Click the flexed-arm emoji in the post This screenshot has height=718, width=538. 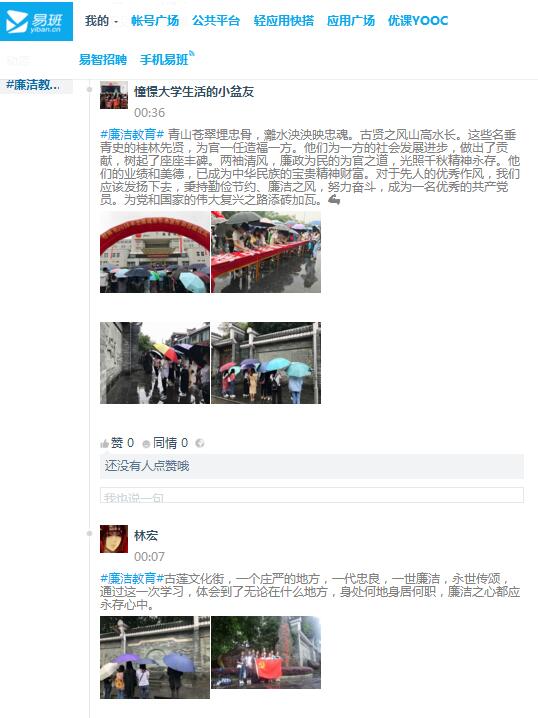point(335,200)
